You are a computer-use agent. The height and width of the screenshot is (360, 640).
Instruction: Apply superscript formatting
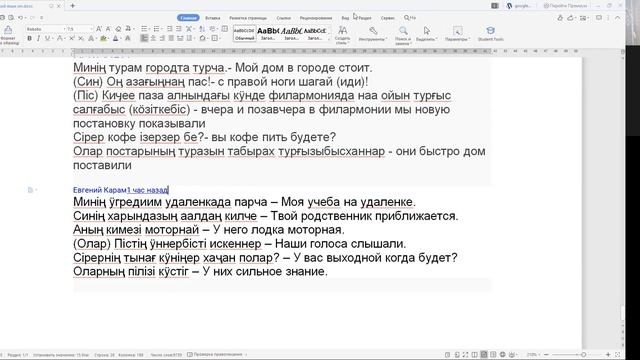tap(72, 38)
